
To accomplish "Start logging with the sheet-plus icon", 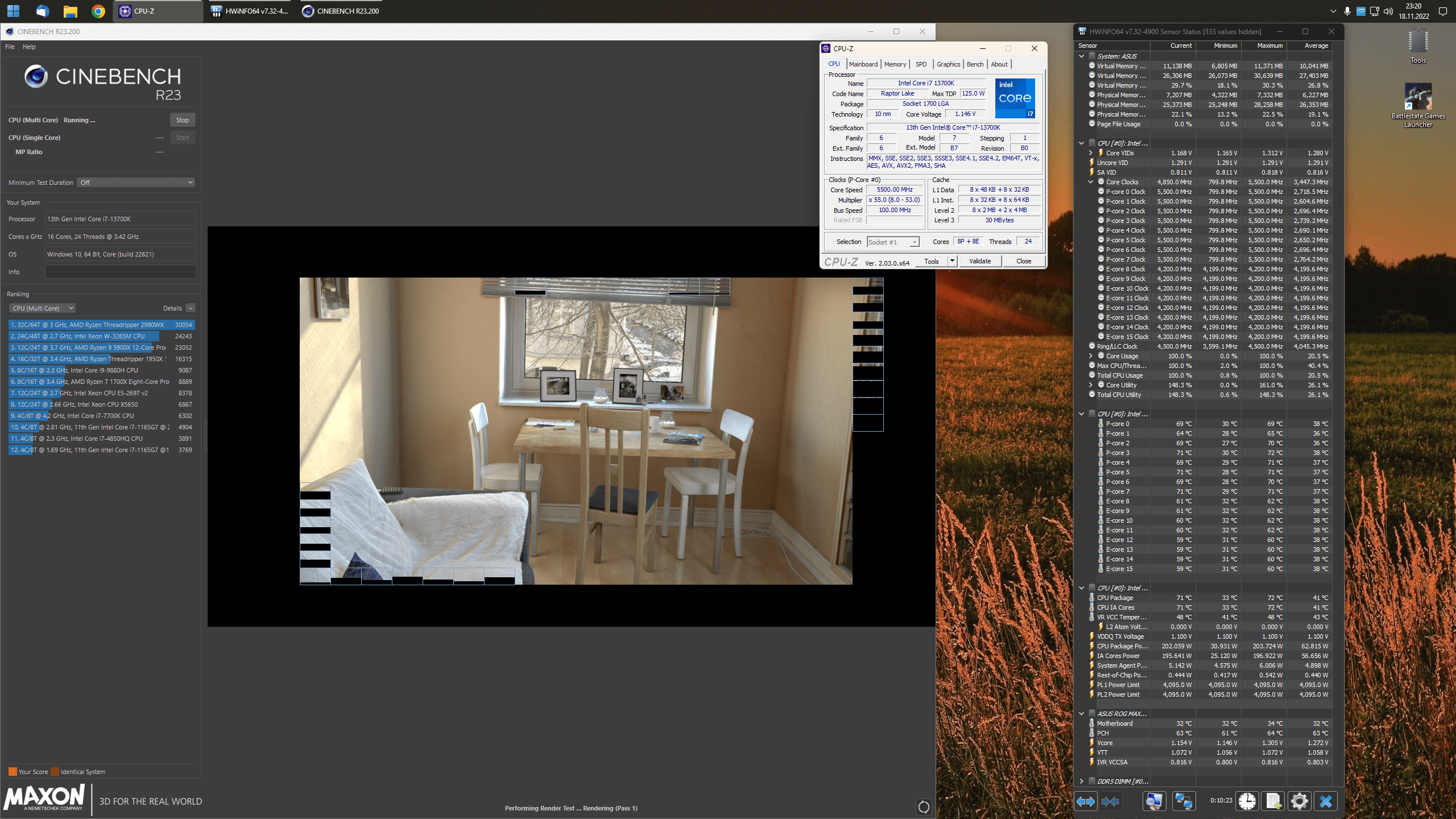I will 1273,801.
